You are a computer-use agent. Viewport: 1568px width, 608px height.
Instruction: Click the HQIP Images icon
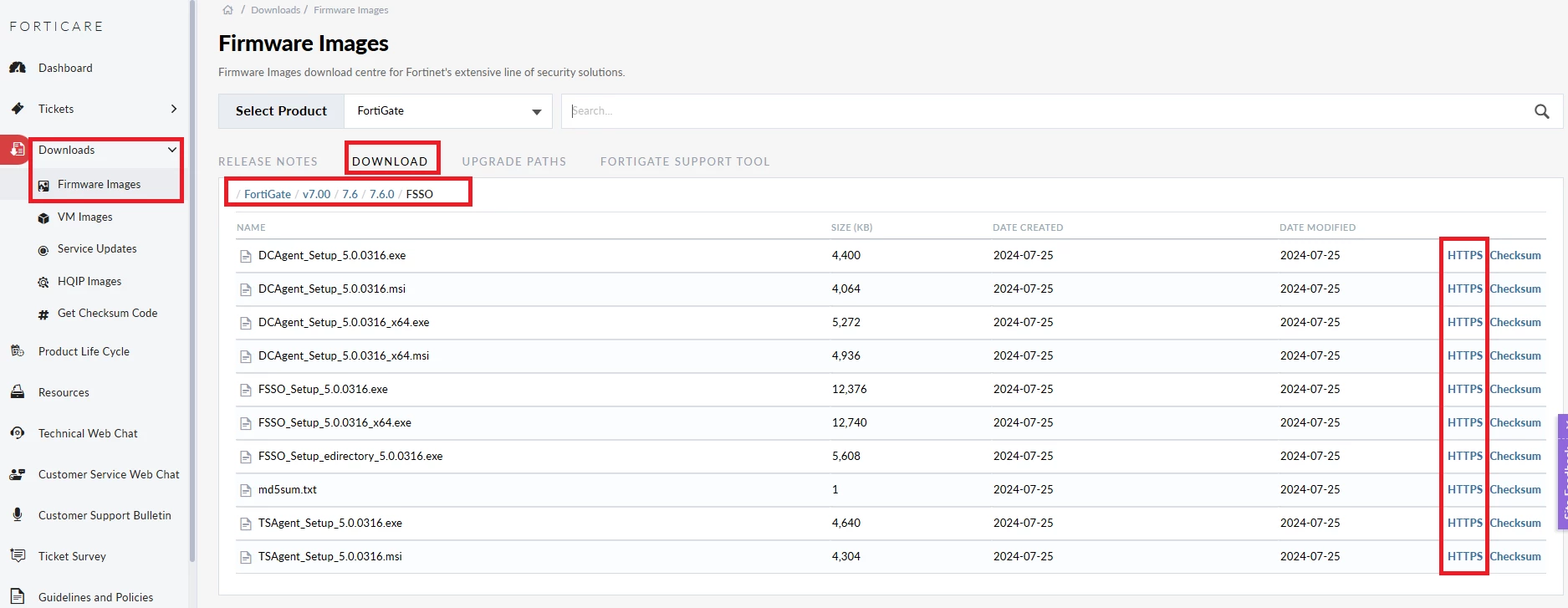43,283
